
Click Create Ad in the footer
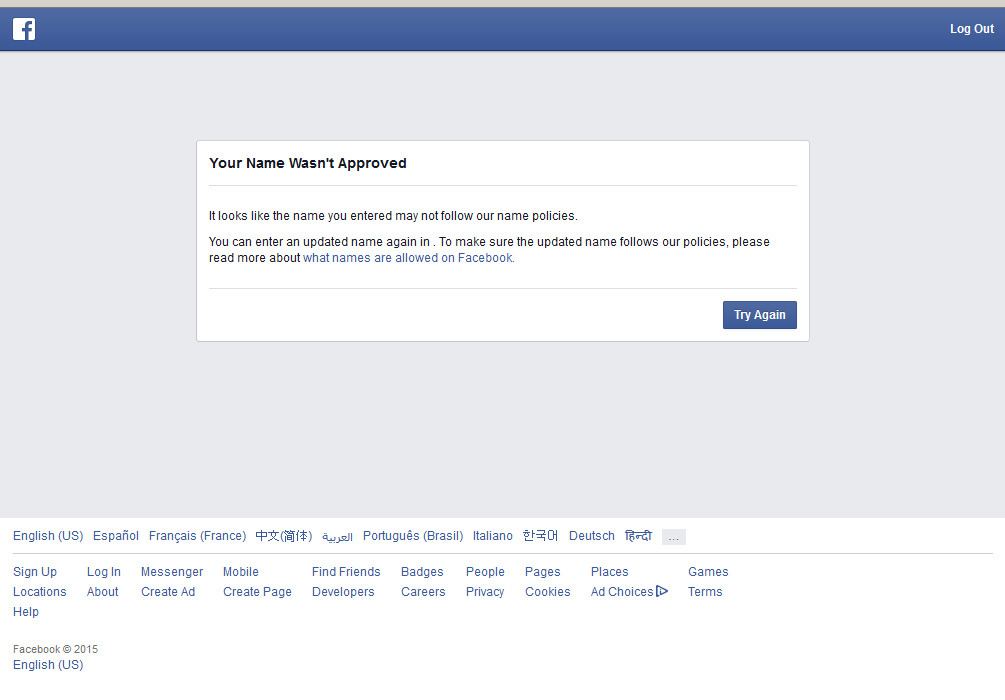(168, 592)
